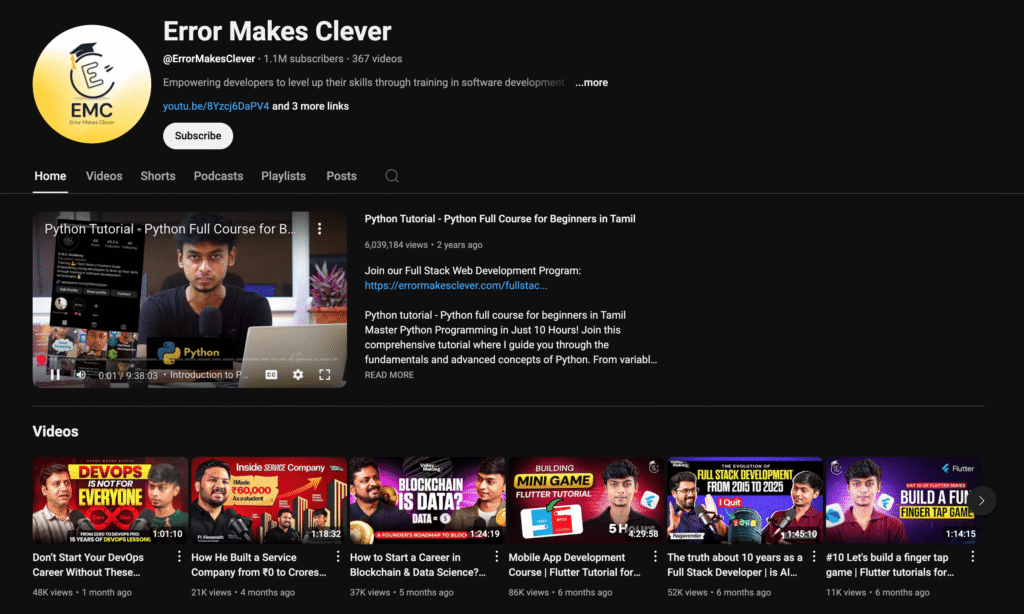Screen dimensions: 1024x614
Task: Open options for How He Built a Service video
Action: 338,557
